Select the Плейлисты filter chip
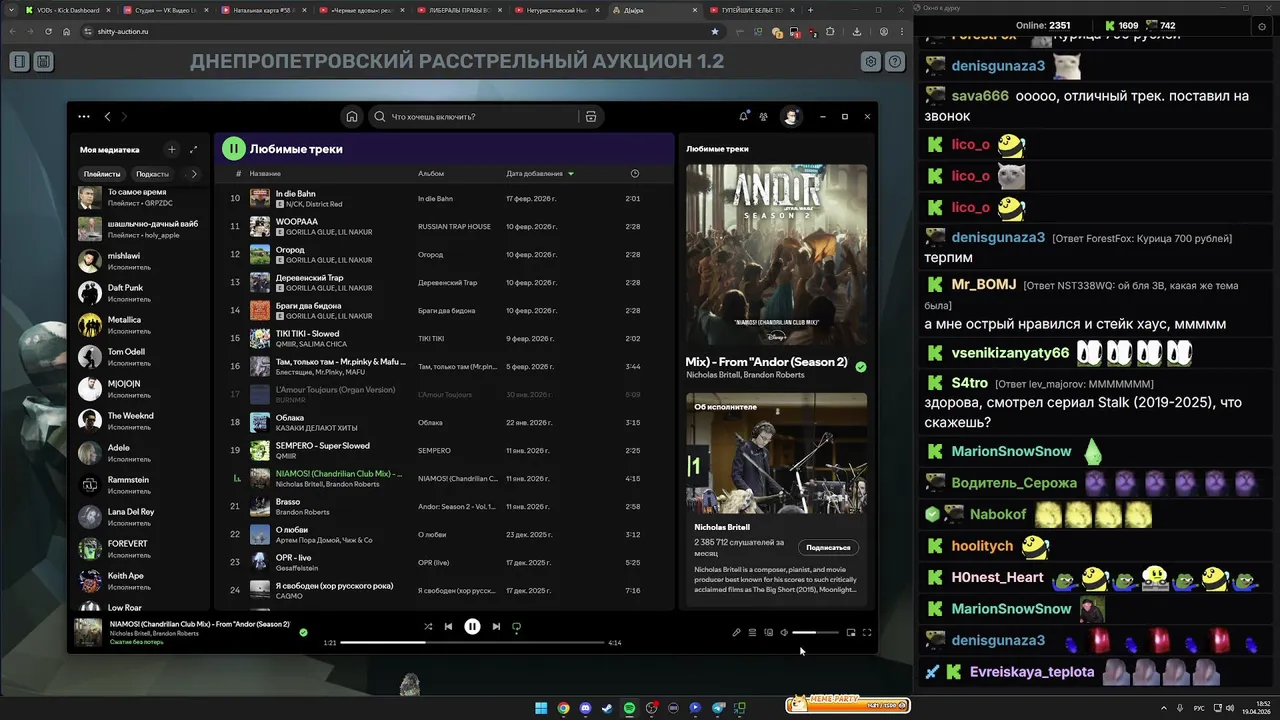This screenshot has height=720, width=1280. pos(102,174)
